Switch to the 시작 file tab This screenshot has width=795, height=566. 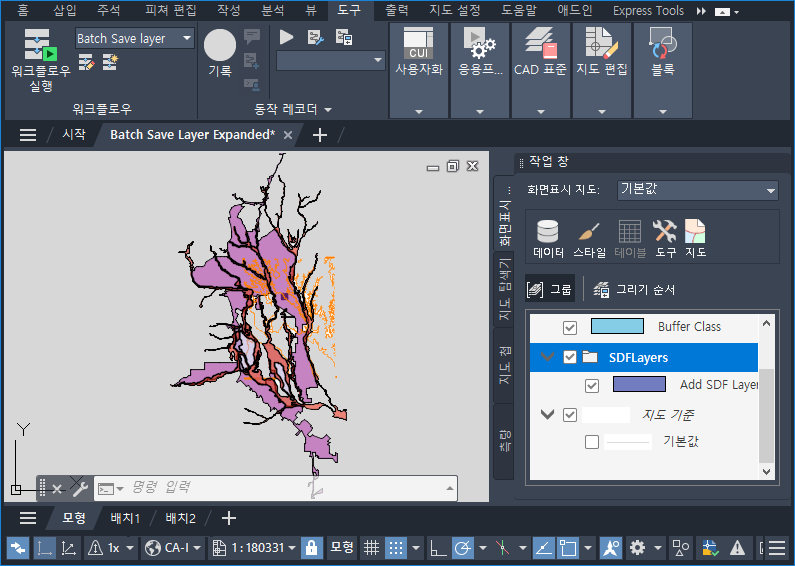(x=74, y=134)
